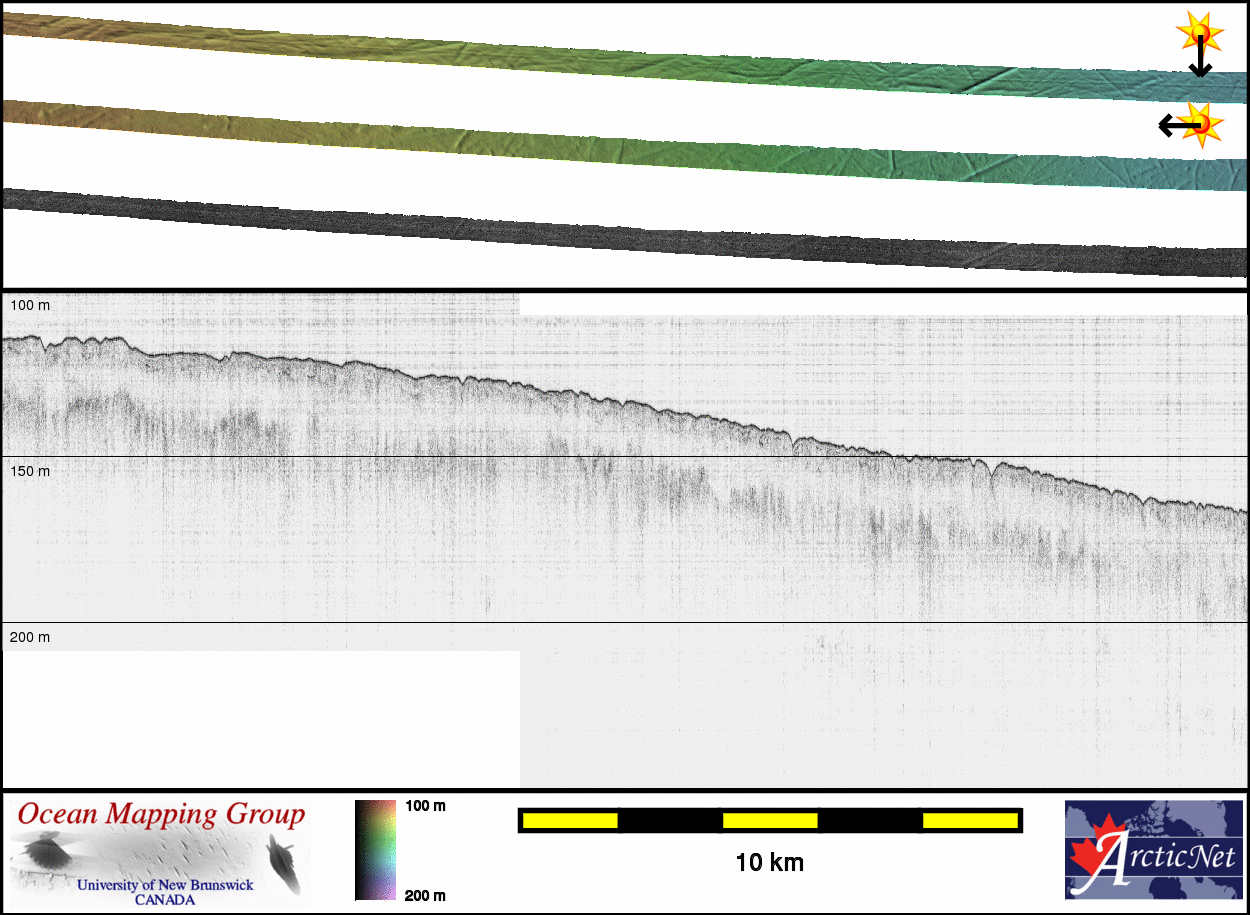Click the left sonar image in OMG logo
This screenshot has width=1250, height=915.
coord(45,853)
